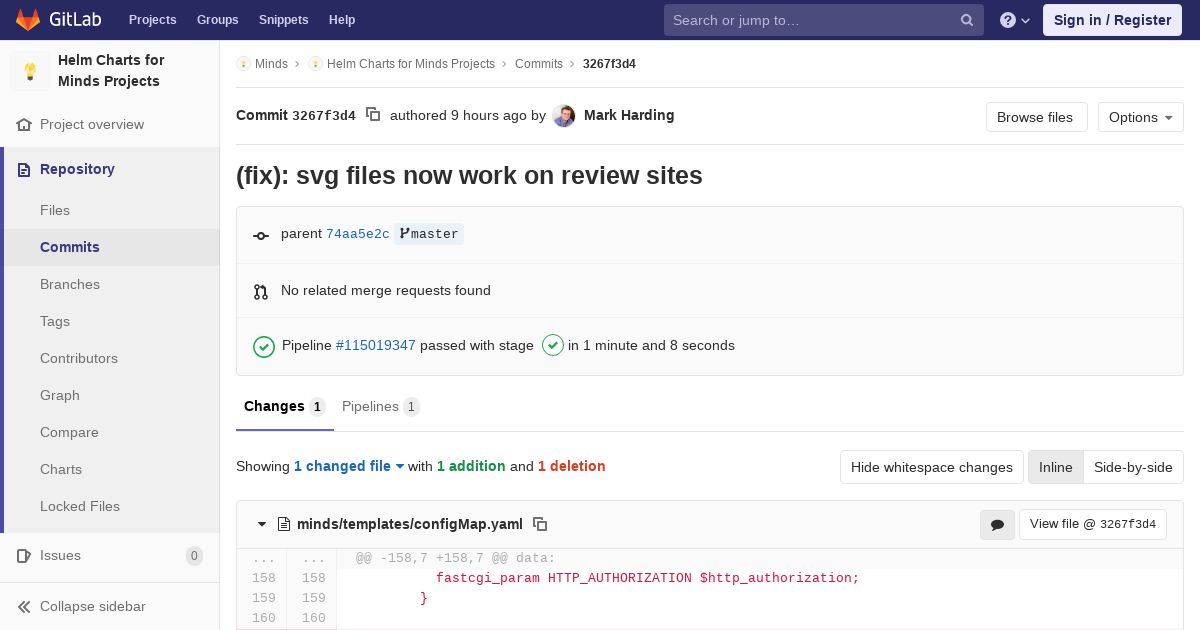Copy the commit SHA with the clipboard icon
This screenshot has width=1200, height=630.
pos(373,115)
